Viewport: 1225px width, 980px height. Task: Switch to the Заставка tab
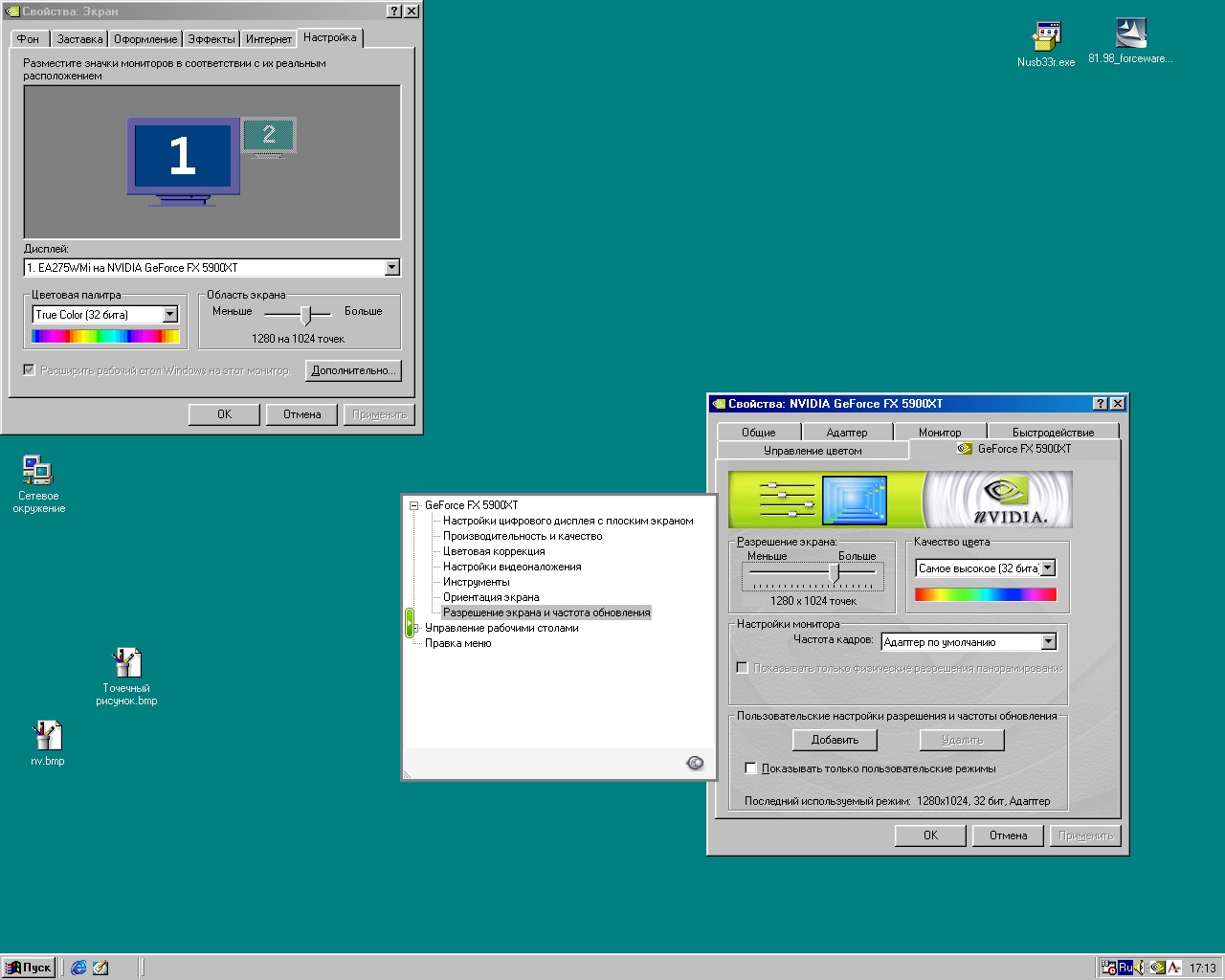78,39
